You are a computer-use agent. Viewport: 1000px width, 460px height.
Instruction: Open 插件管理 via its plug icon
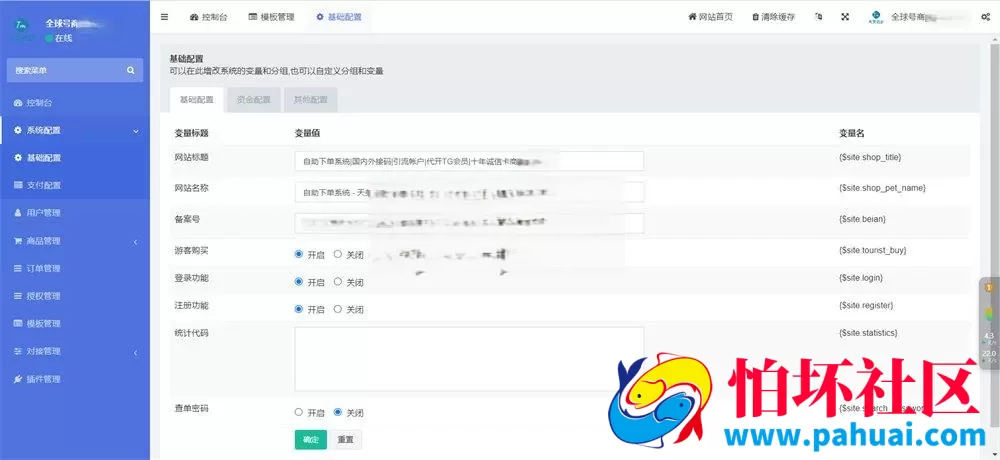pyautogui.click(x=18, y=379)
